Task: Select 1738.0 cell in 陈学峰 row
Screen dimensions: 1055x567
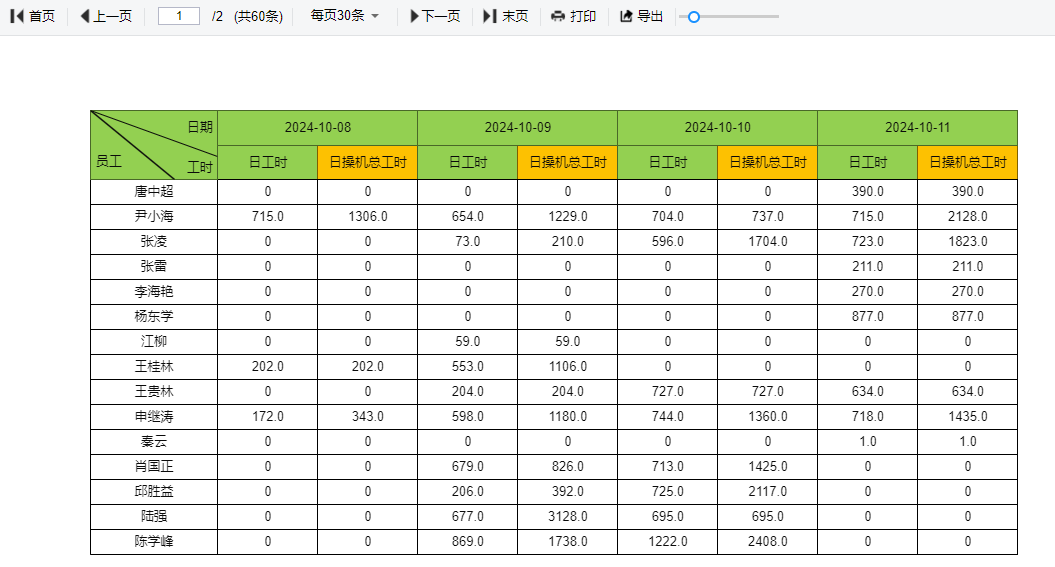Action: pyautogui.click(x=568, y=541)
